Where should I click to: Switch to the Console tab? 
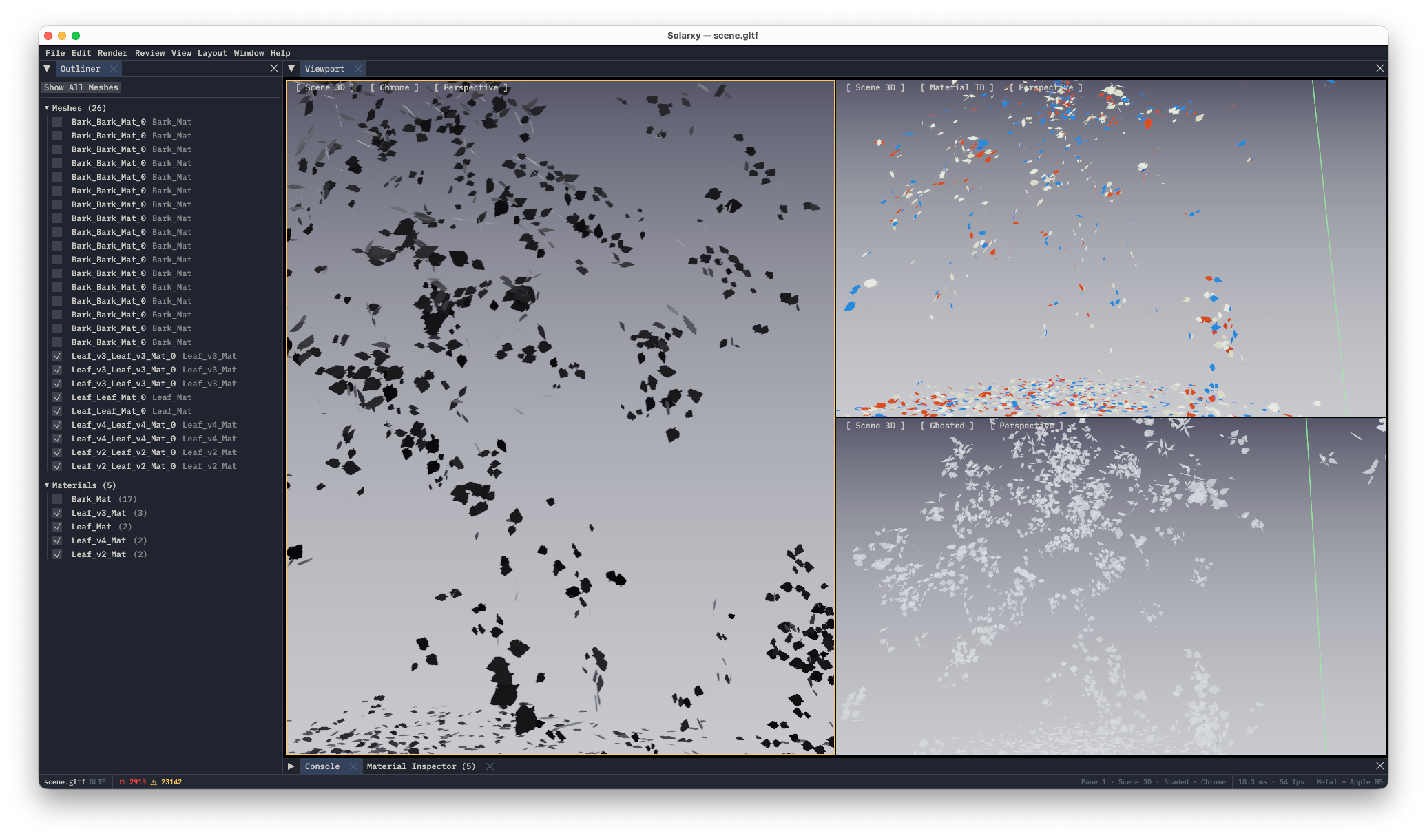click(x=322, y=766)
